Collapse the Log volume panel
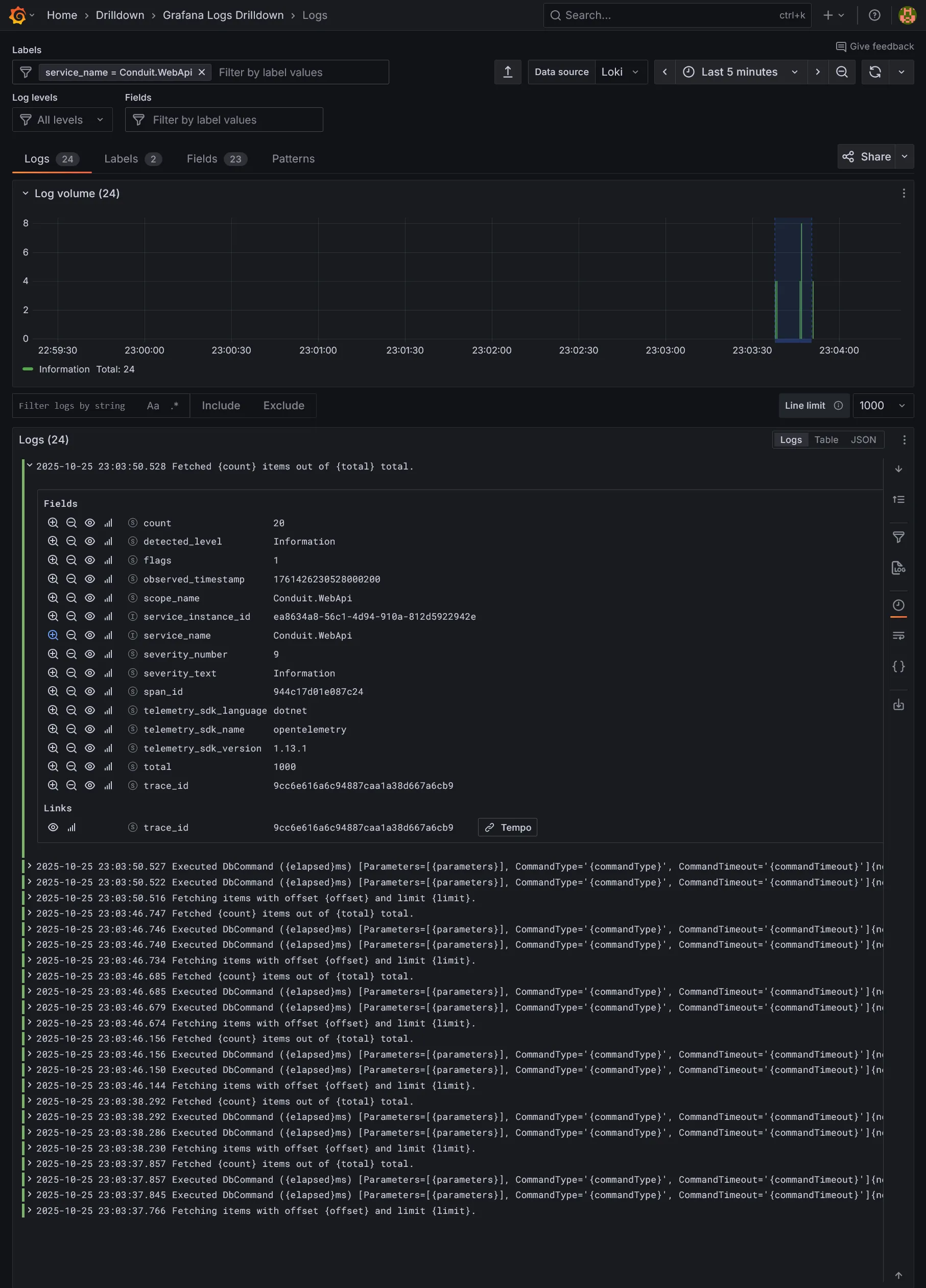Image resolution: width=926 pixels, height=1288 pixels. pyautogui.click(x=26, y=194)
